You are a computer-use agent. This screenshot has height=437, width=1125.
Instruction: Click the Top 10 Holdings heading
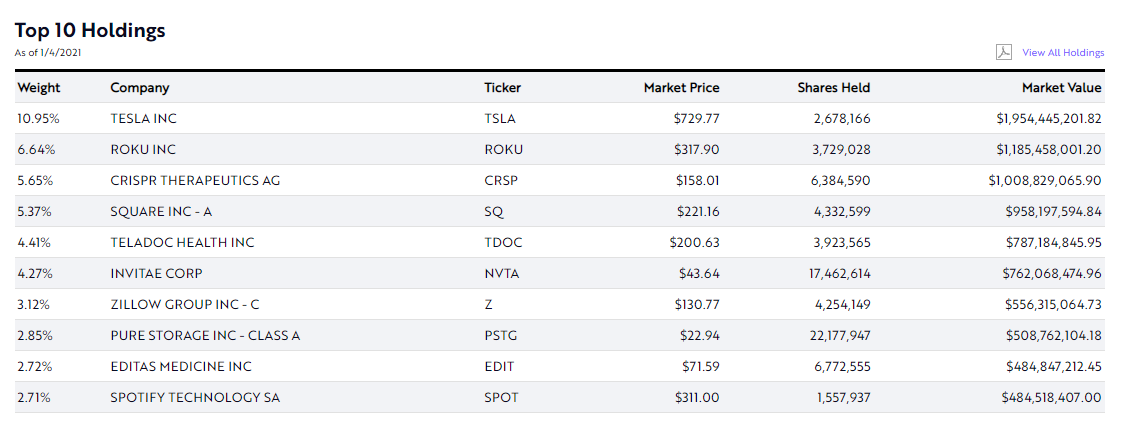[90, 31]
